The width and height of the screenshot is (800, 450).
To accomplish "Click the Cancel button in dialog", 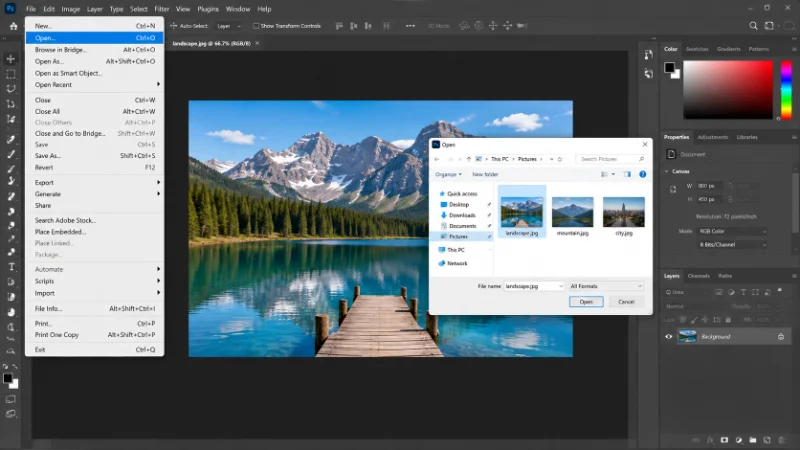I will click(626, 302).
